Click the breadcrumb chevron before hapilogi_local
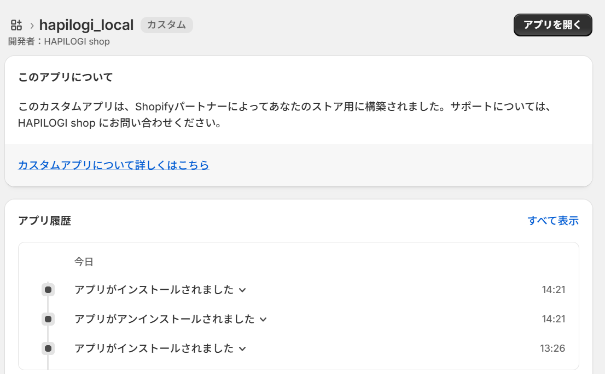This screenshot has width=605, height=374. click(x=32, y=25)
